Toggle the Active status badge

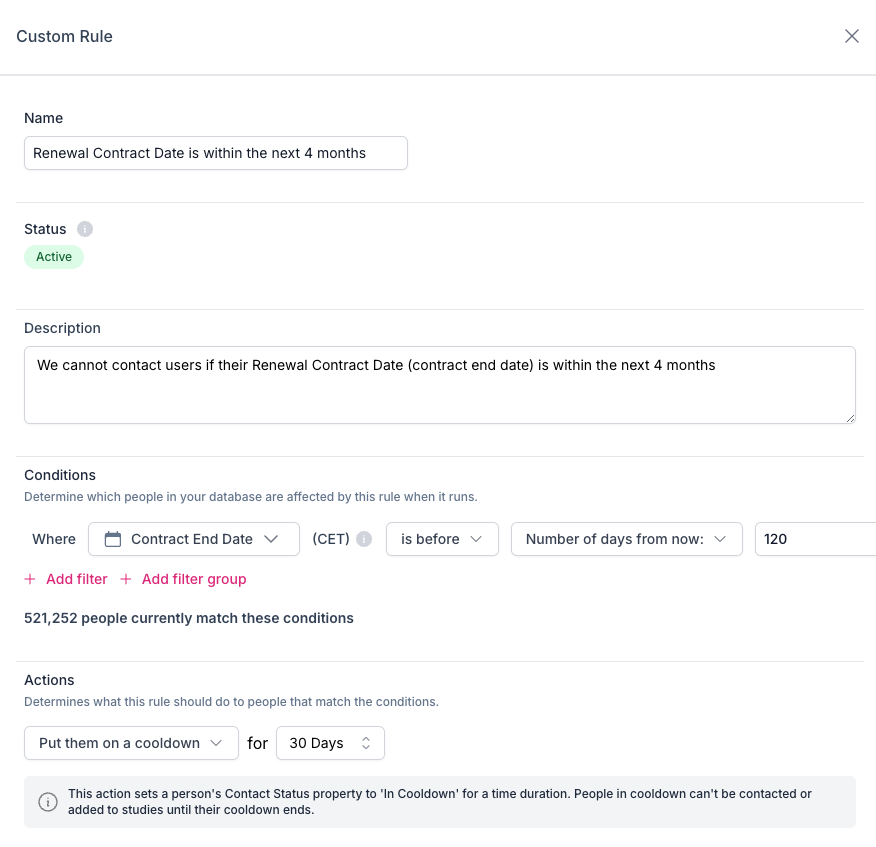54,257
